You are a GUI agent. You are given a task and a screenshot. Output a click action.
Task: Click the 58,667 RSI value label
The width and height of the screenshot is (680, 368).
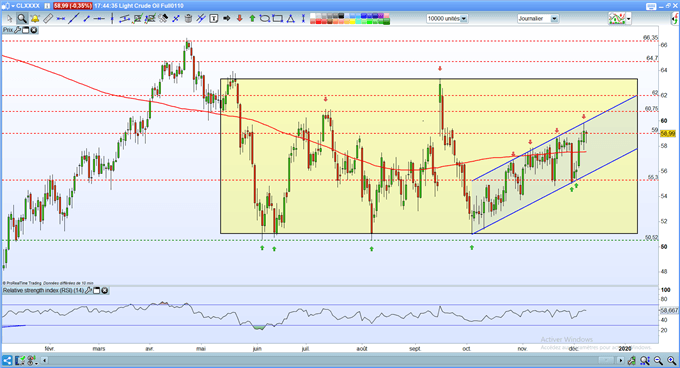[x=669, y=310]
